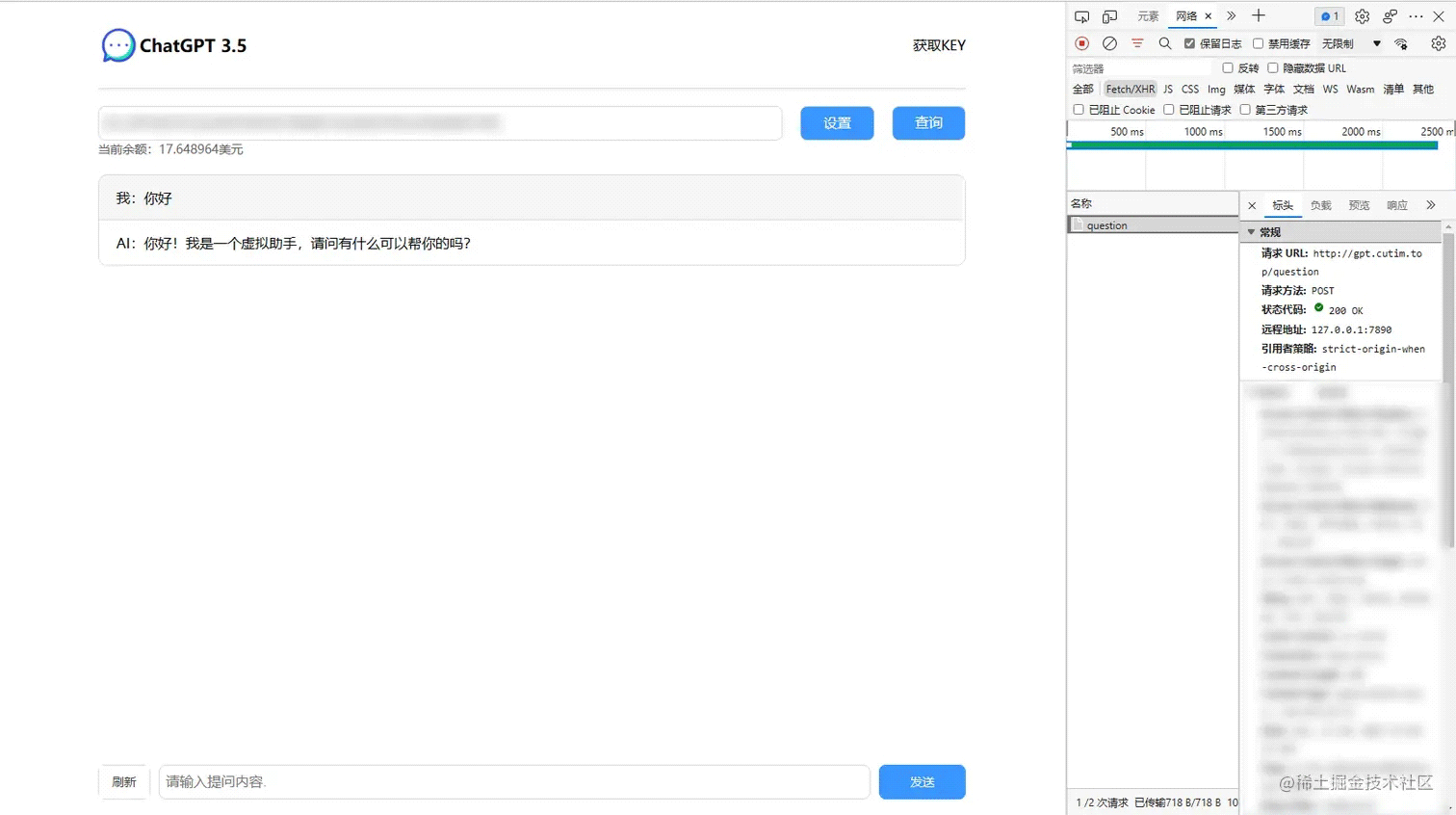Open the 获取KEY link

click(x=939, y=45)
